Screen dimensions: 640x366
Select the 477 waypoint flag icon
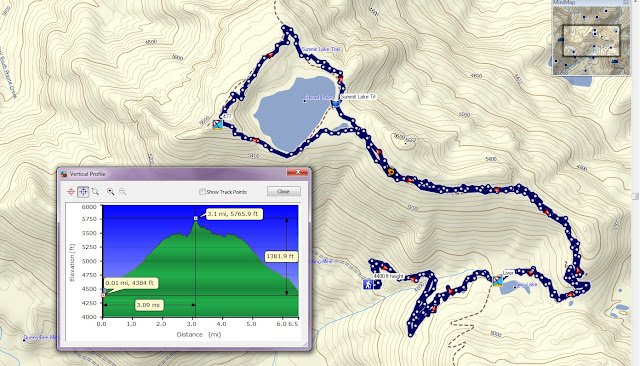point(217,124)
